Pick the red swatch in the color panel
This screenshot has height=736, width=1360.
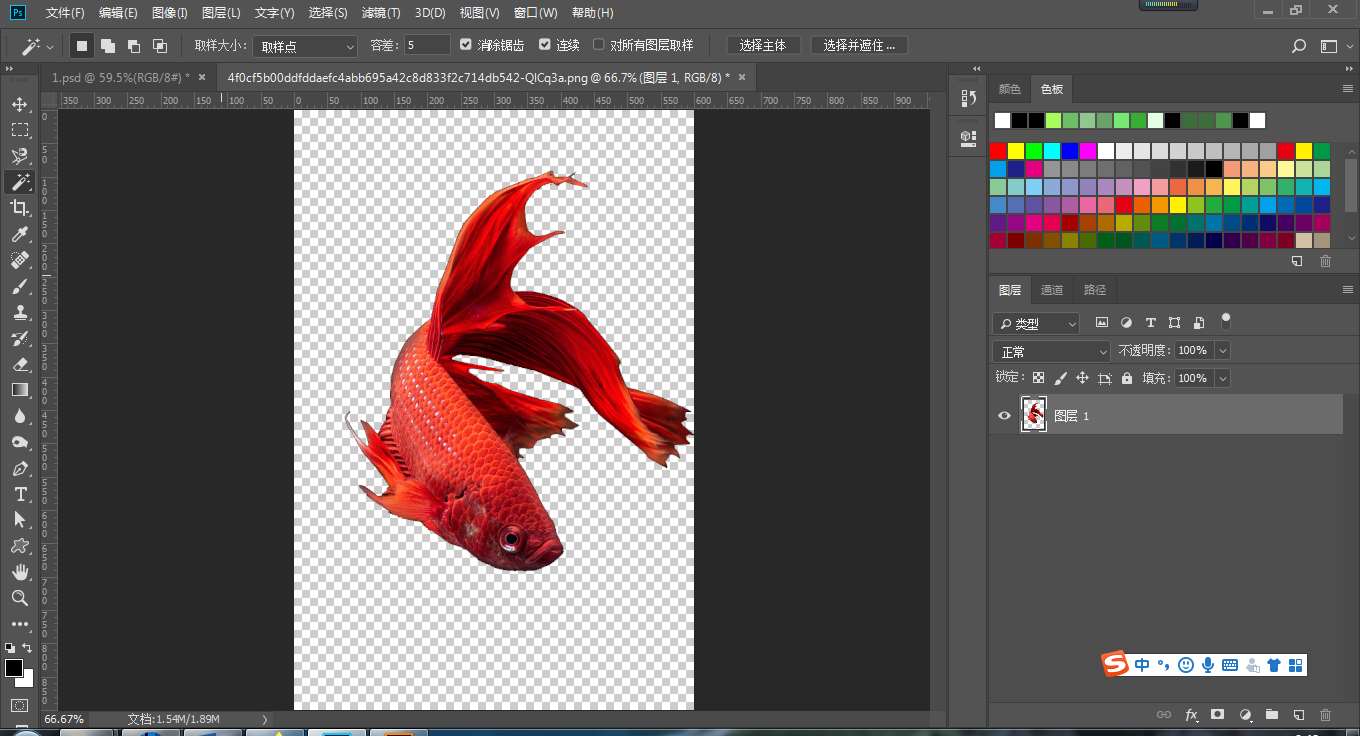[x=998, y=151]
